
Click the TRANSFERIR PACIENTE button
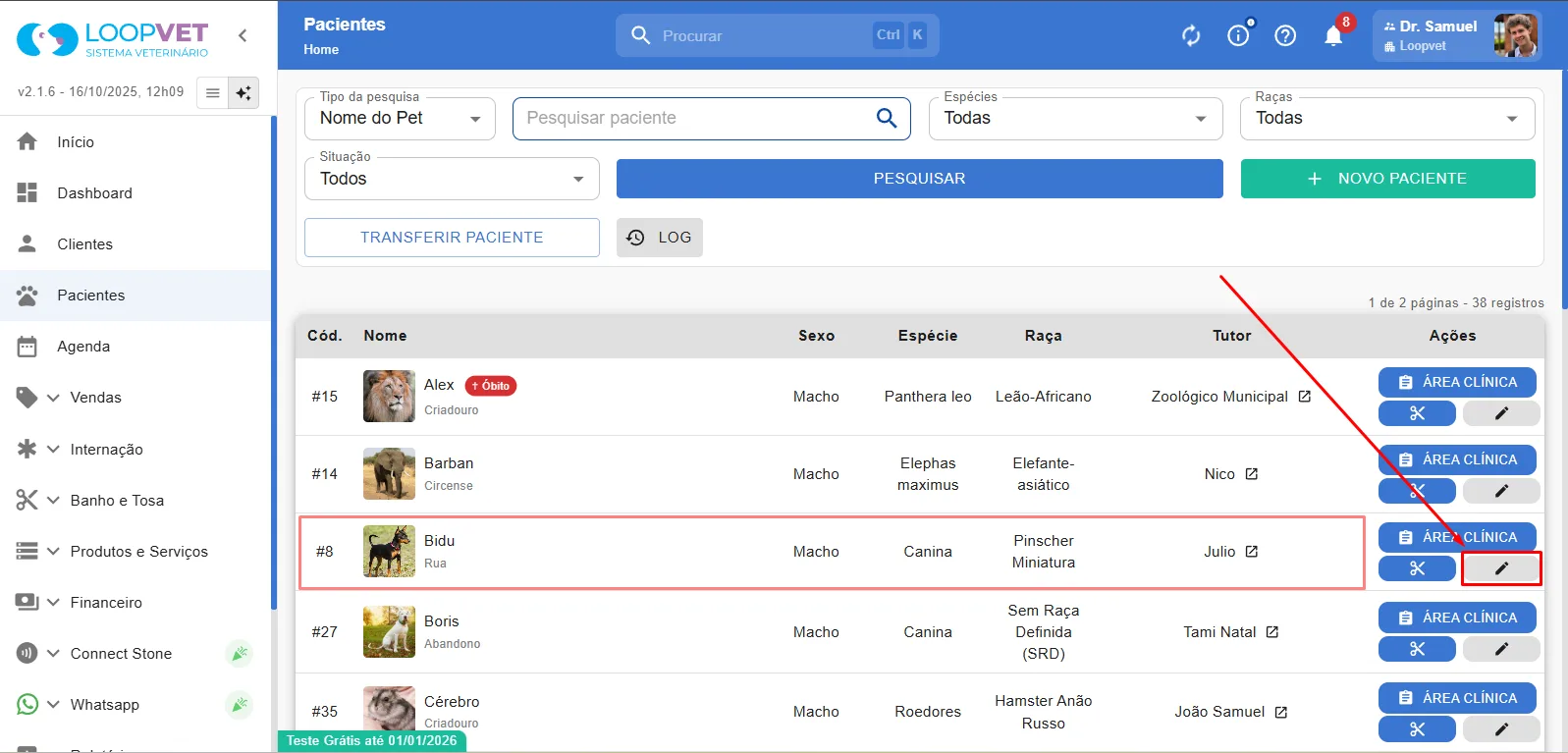(x=452, y=238)
